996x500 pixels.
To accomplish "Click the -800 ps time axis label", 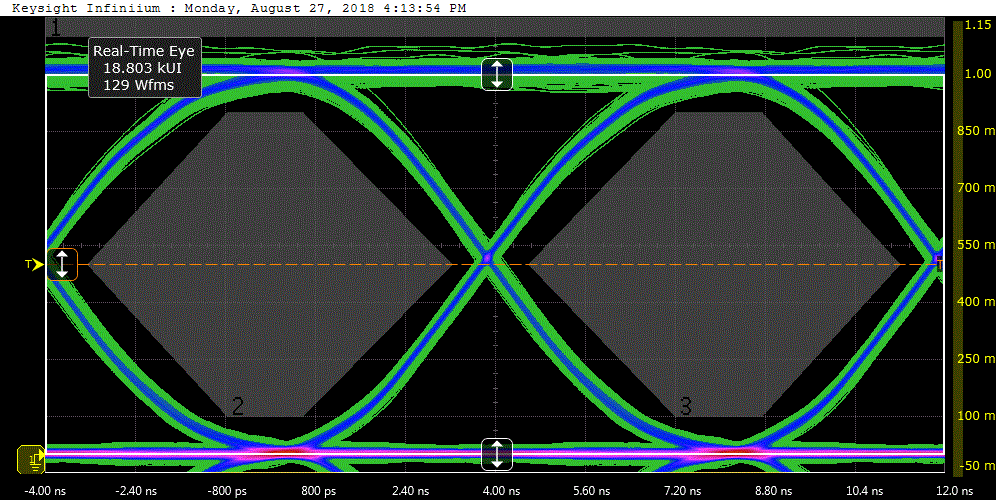I will click(225, 491).
